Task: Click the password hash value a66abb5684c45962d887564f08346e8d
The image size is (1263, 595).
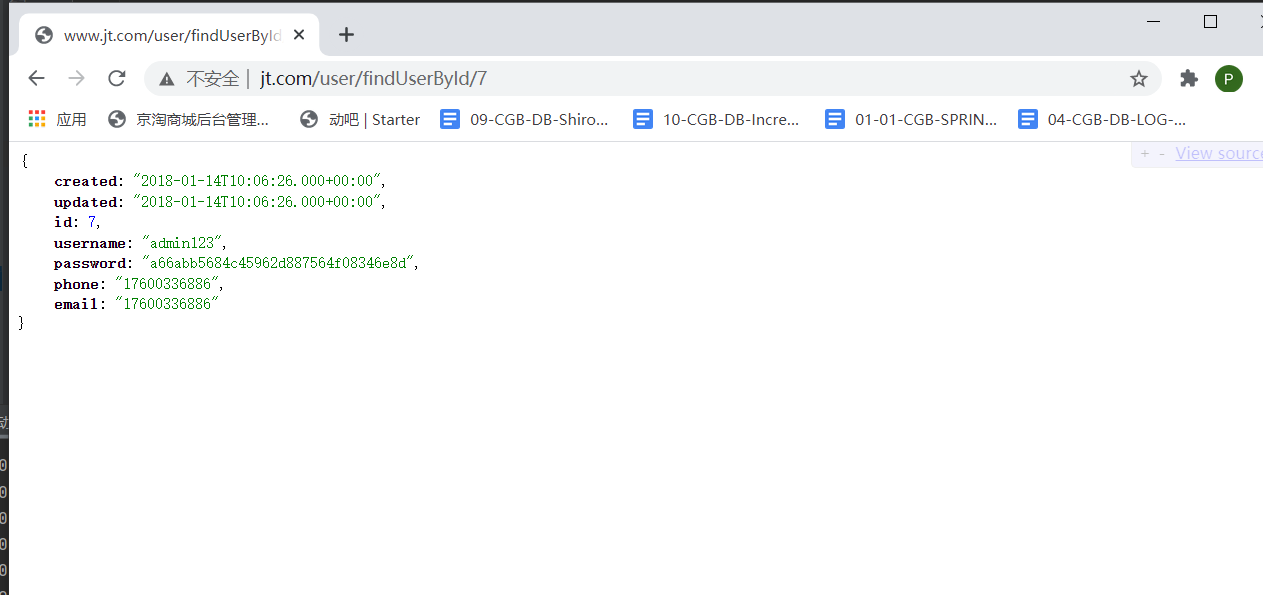Action: [x=276, y=263]
